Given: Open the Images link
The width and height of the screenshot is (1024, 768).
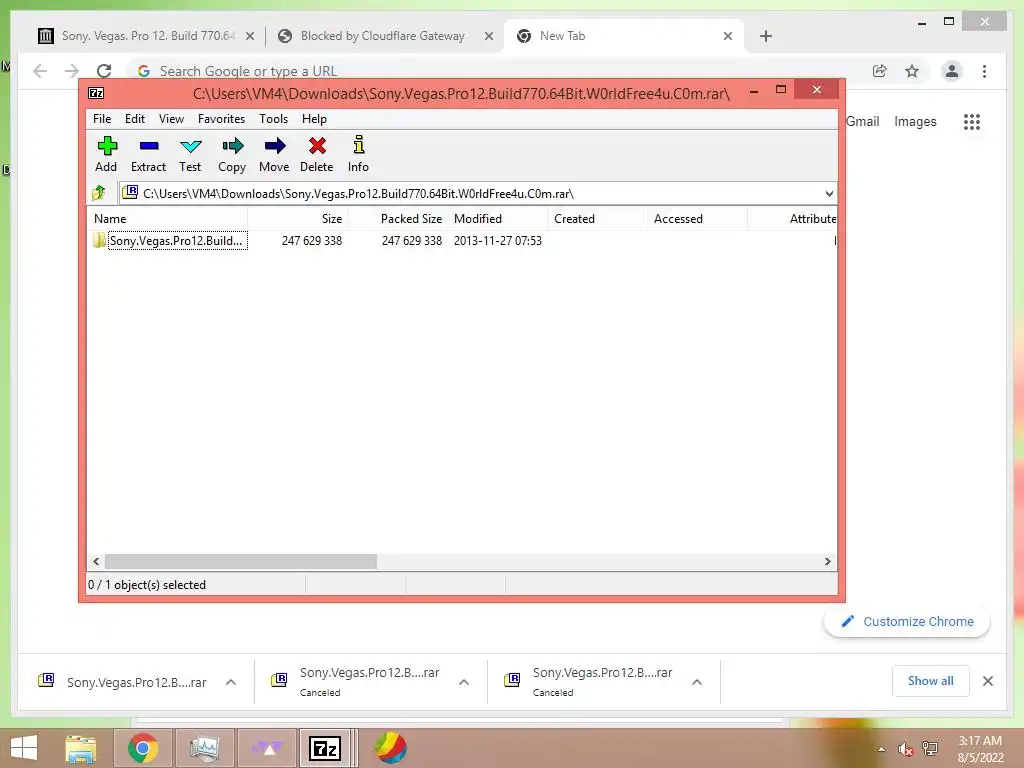Looking at the screenshot, I should click(x=915, y=121).
